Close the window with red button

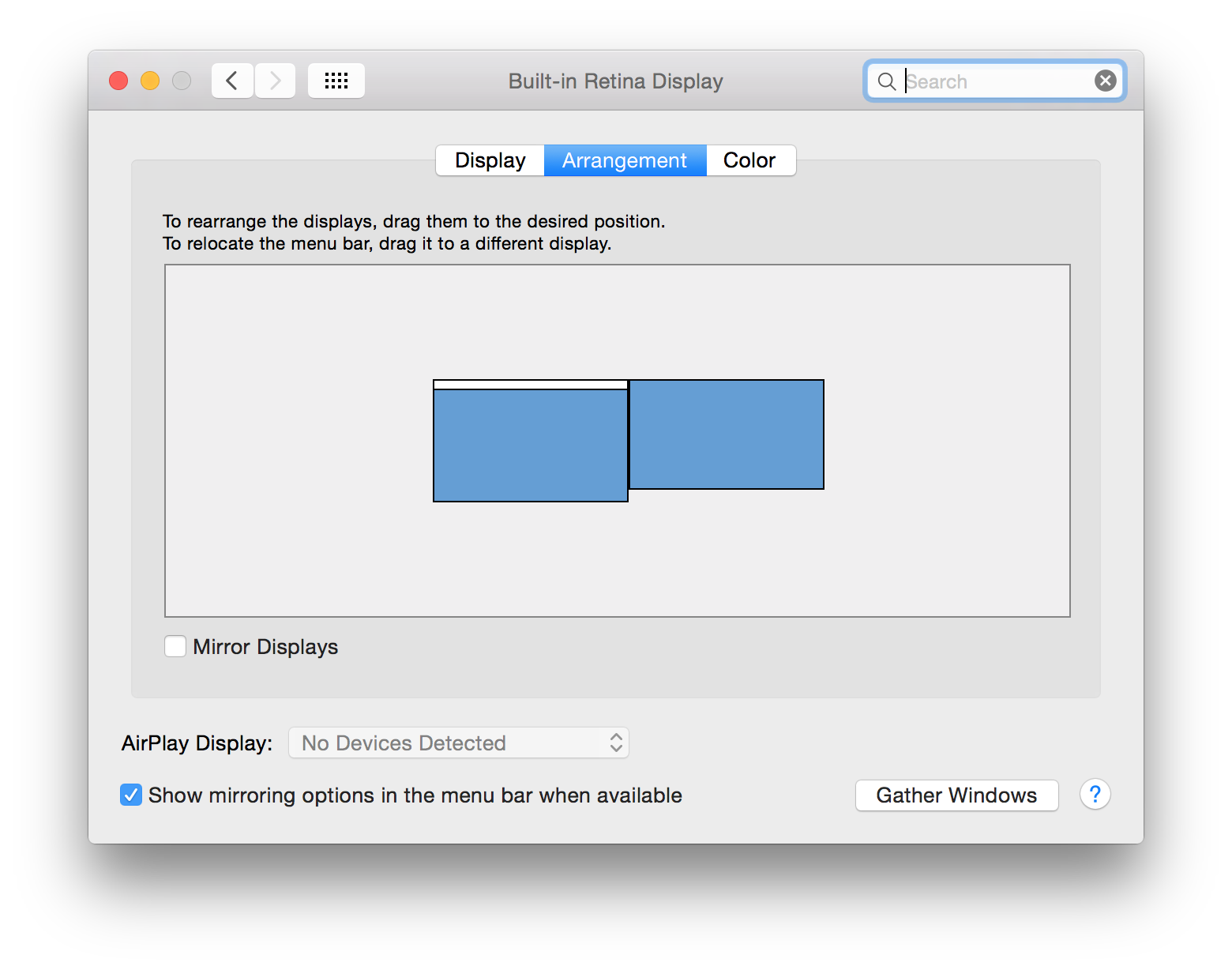118,81
